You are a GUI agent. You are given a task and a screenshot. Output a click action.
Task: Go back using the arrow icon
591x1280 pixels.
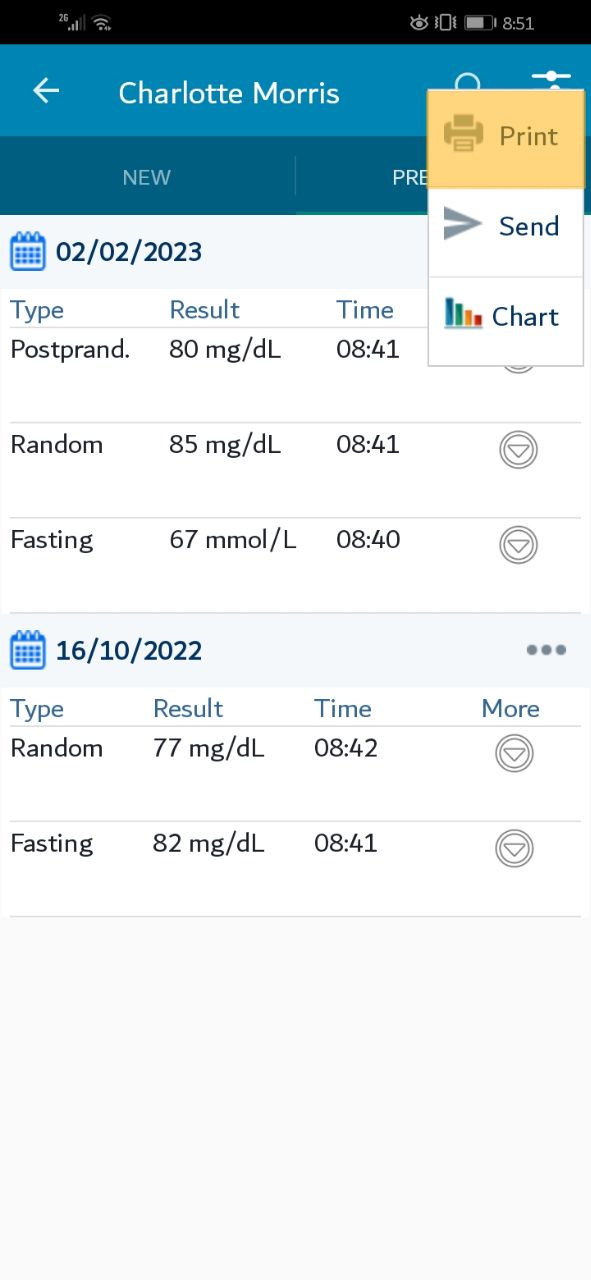click(46, 91)
